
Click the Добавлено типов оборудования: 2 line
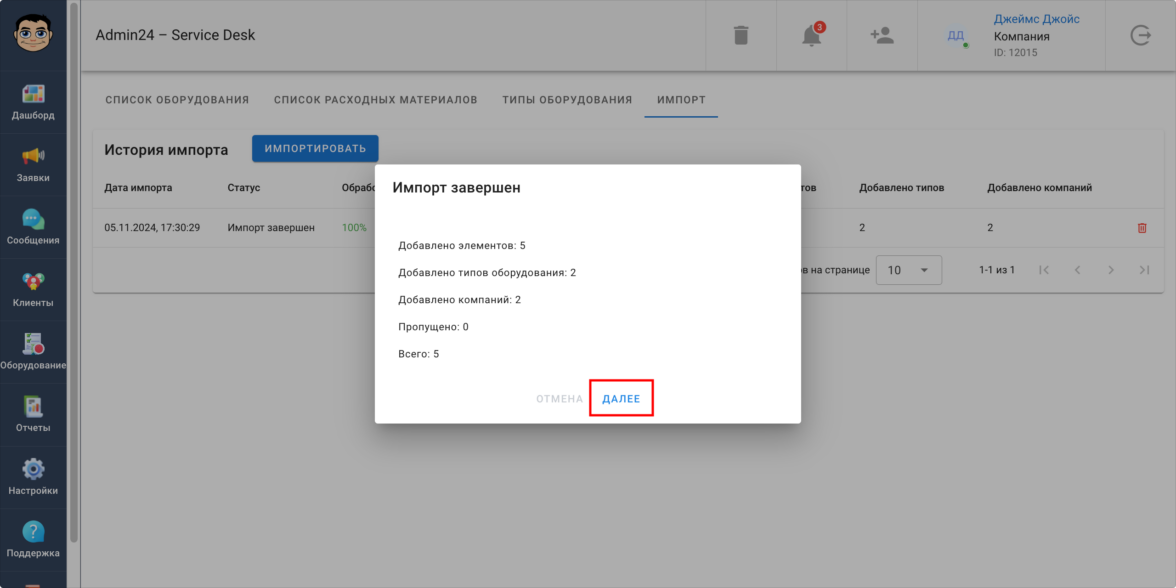point(487,272)
